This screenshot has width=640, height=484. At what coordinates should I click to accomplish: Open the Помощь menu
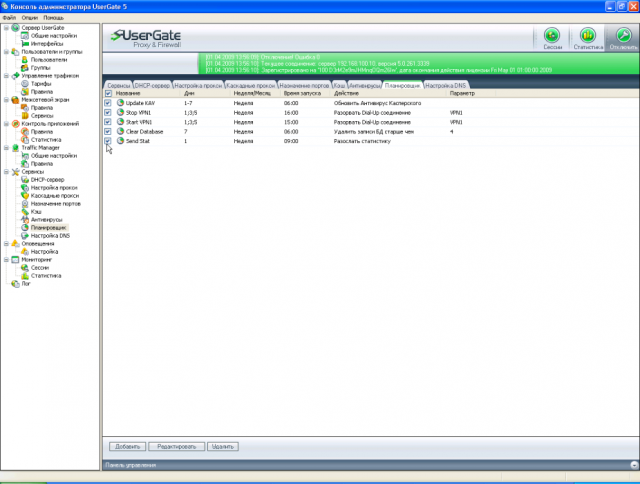coord(53,18)
